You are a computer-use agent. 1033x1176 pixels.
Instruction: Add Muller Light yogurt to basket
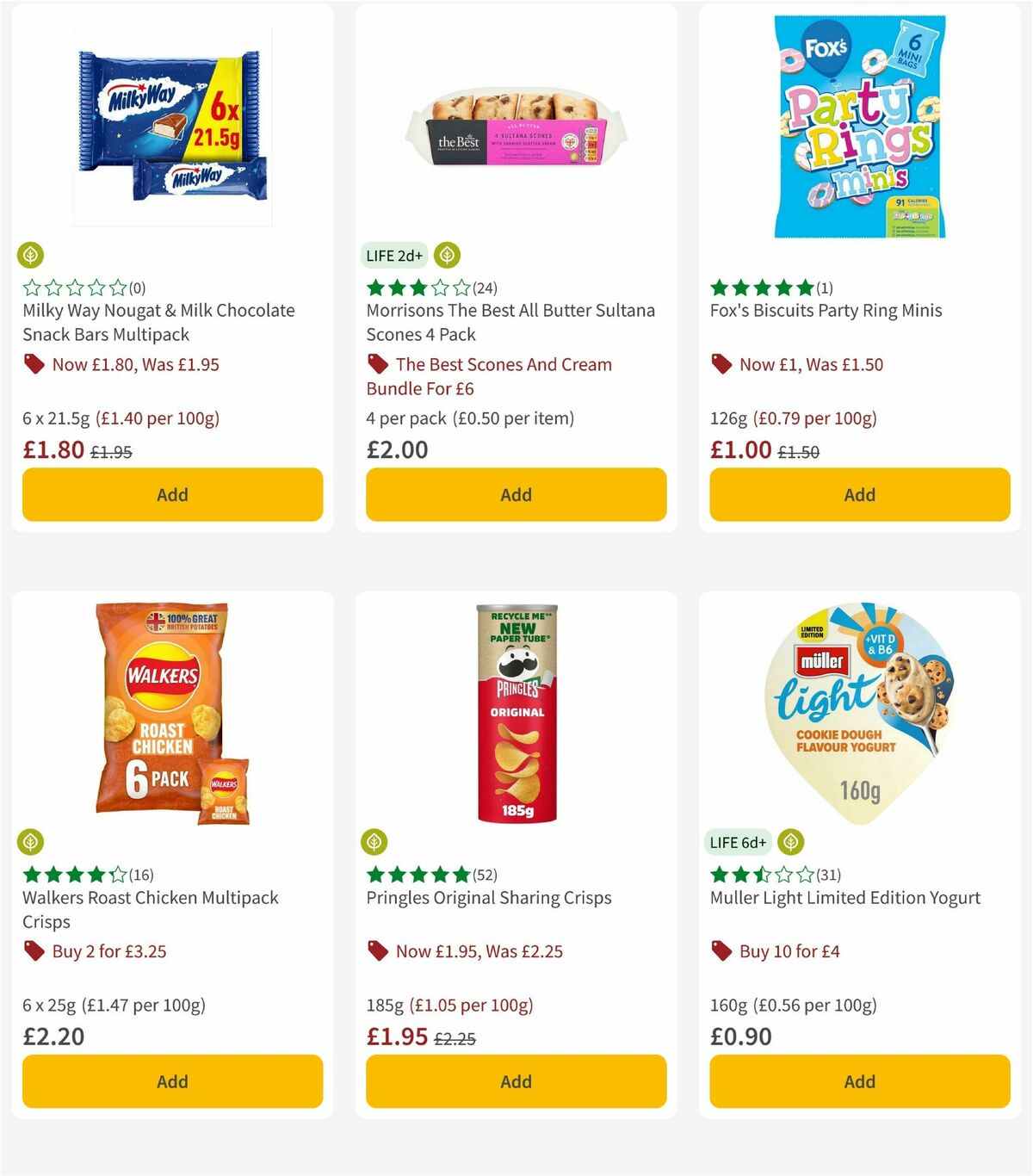coord(859,1081)
